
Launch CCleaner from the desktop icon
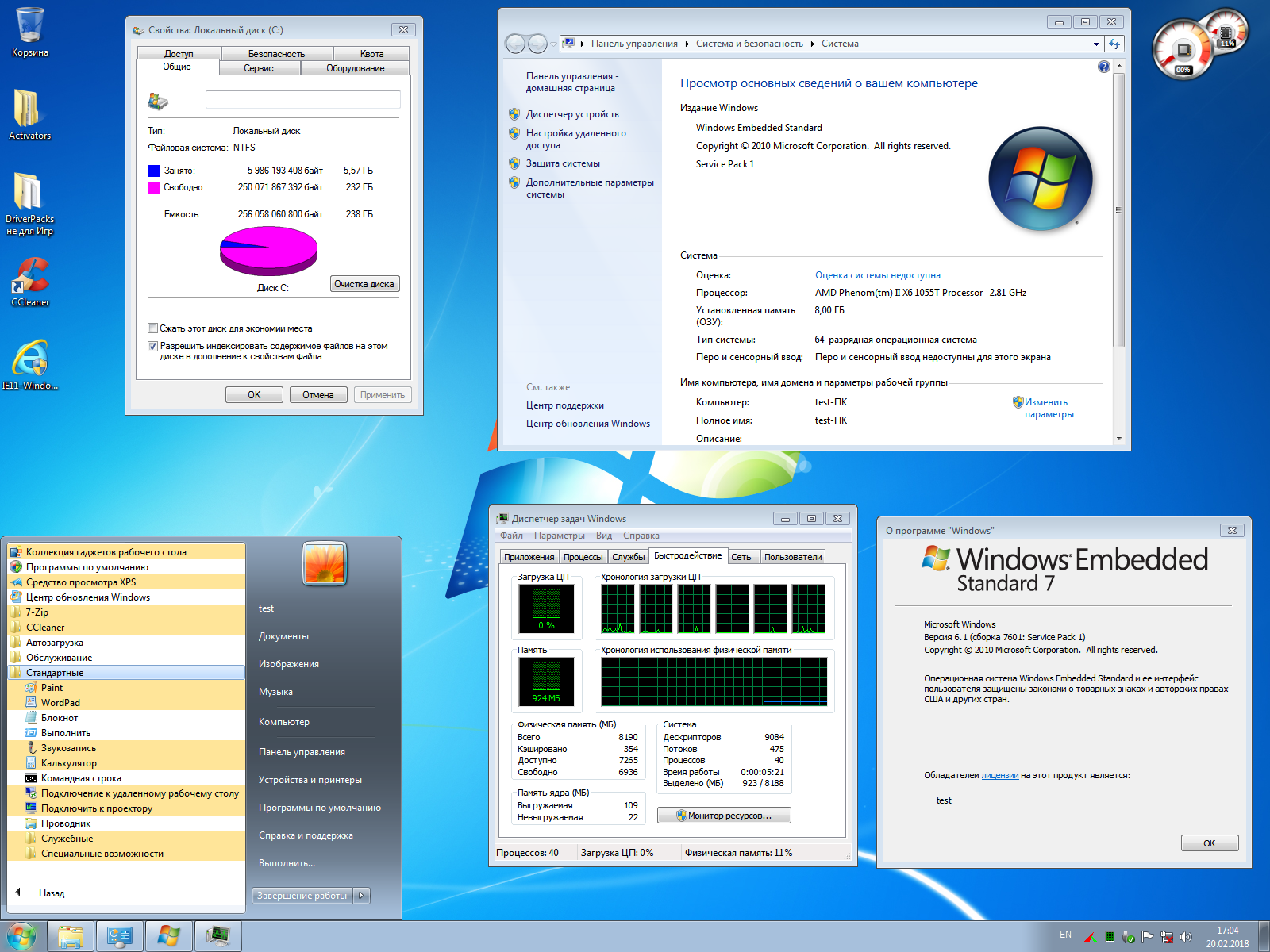point(30,282)
